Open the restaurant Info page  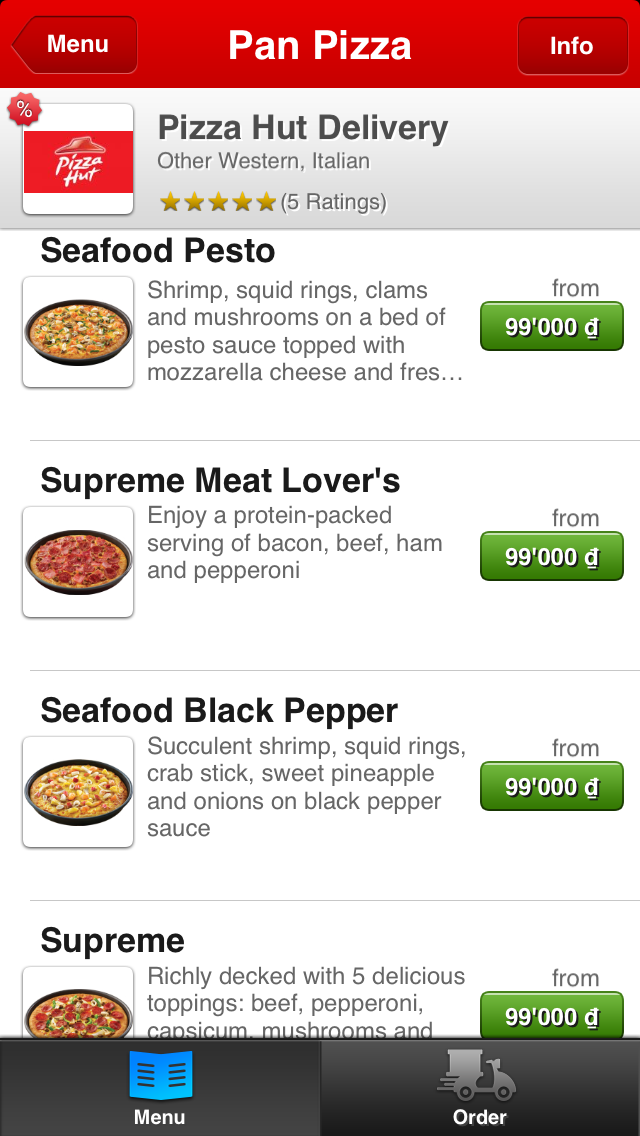click(571, 46)
